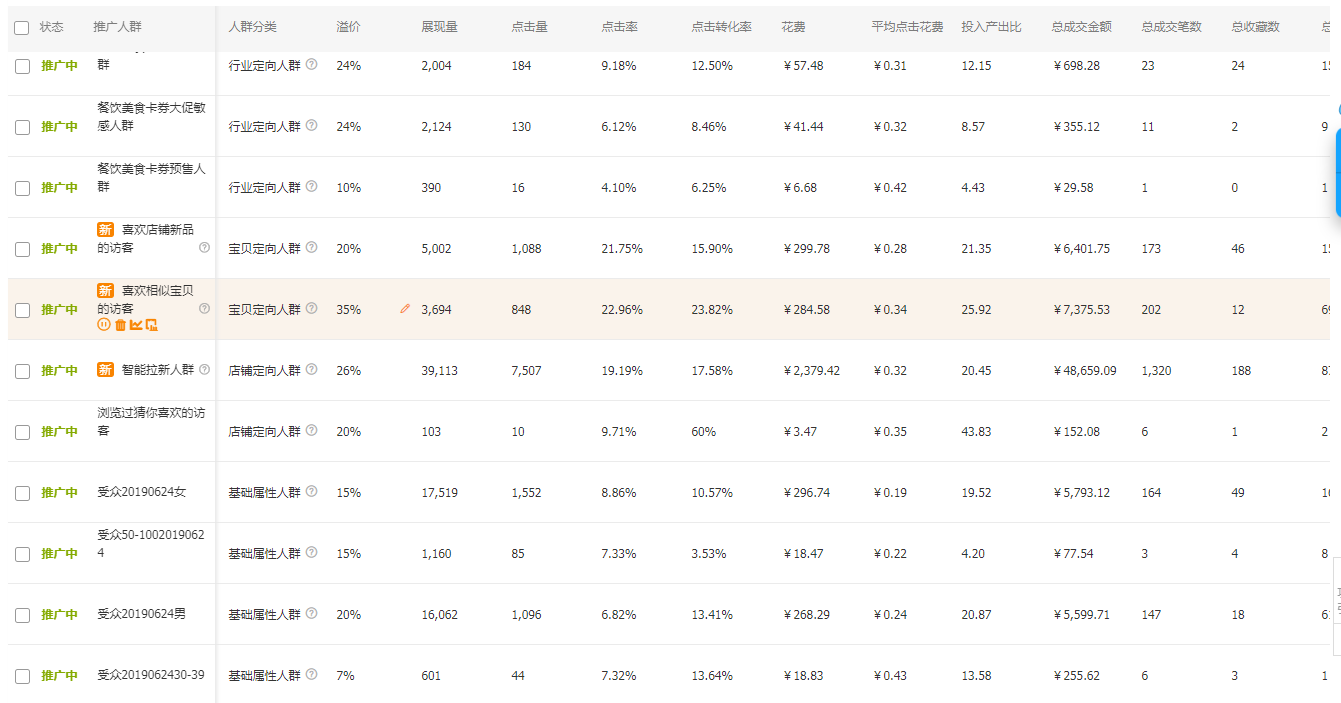Viewport: 1341px width, 703px height.
Task: Open data report icon for 喜欢相似宝贝的访客
Action: tap(152, 325)
